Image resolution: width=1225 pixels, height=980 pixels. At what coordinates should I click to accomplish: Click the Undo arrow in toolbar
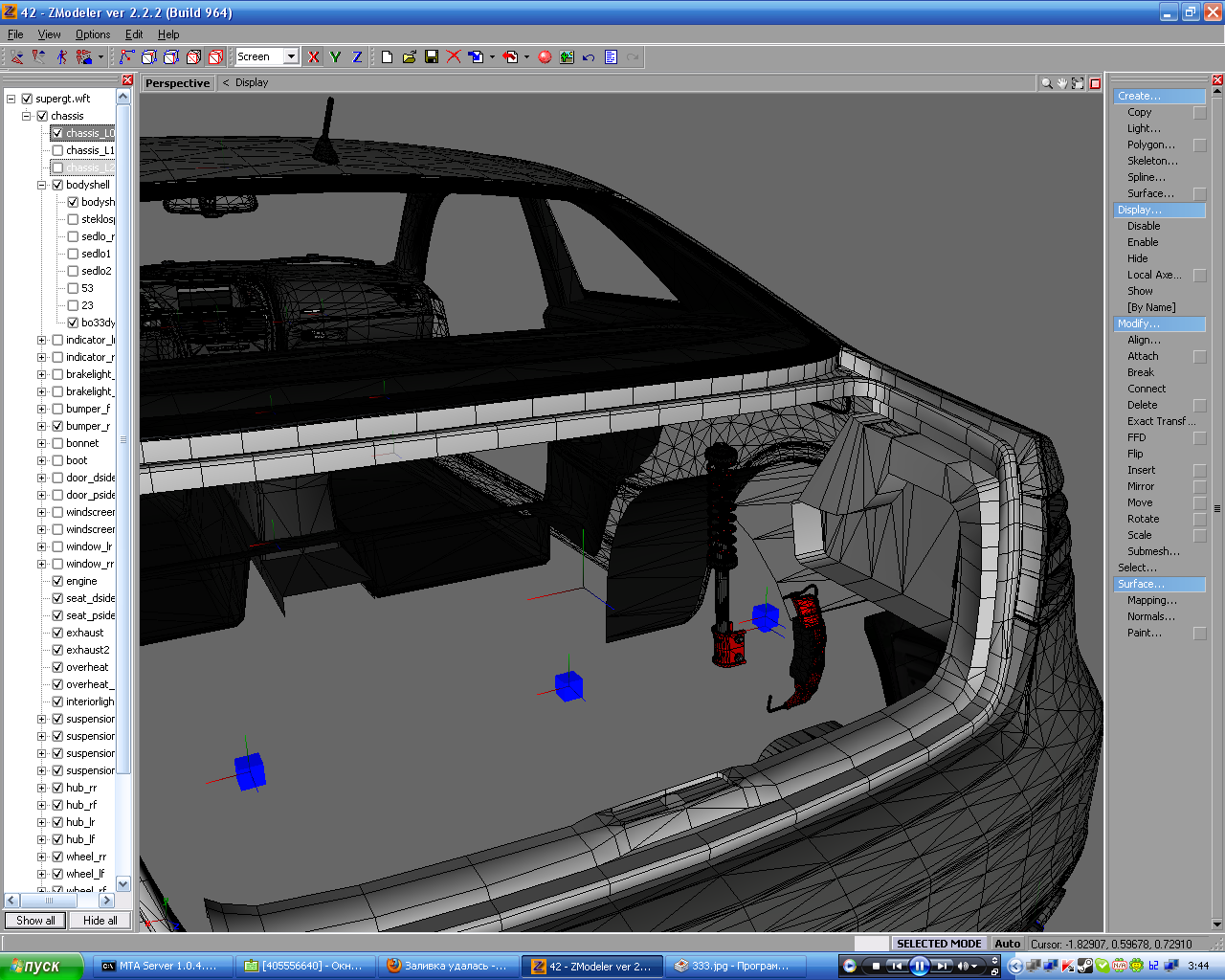coord(589,57)
